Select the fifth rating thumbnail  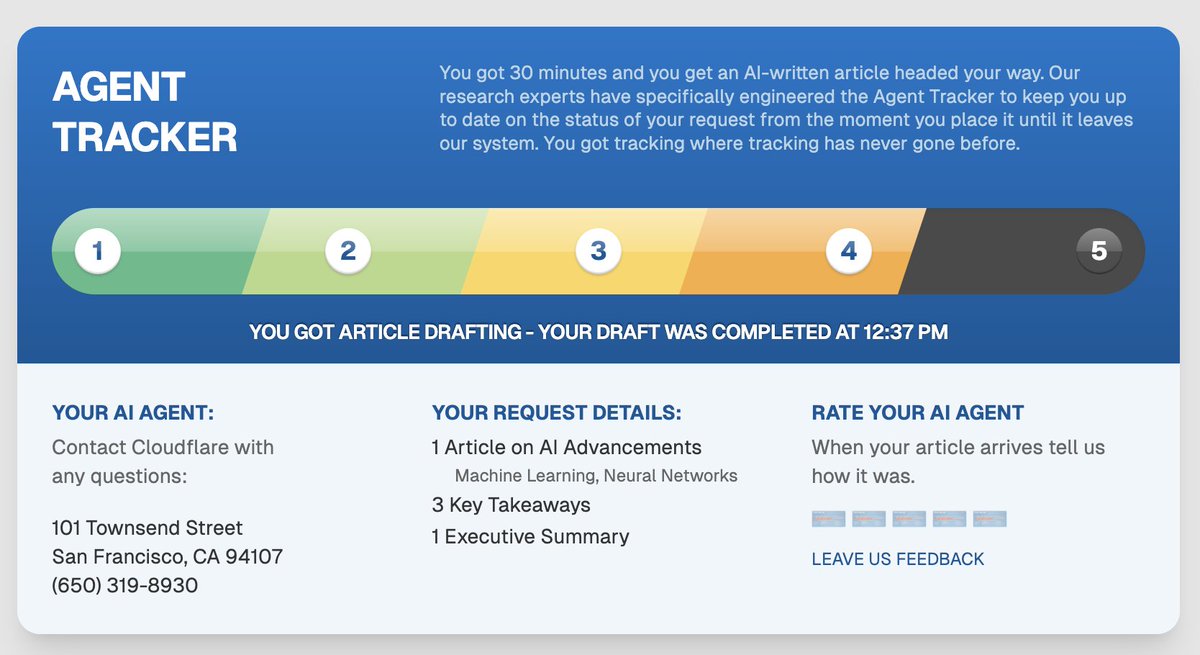tap(989, 519)
